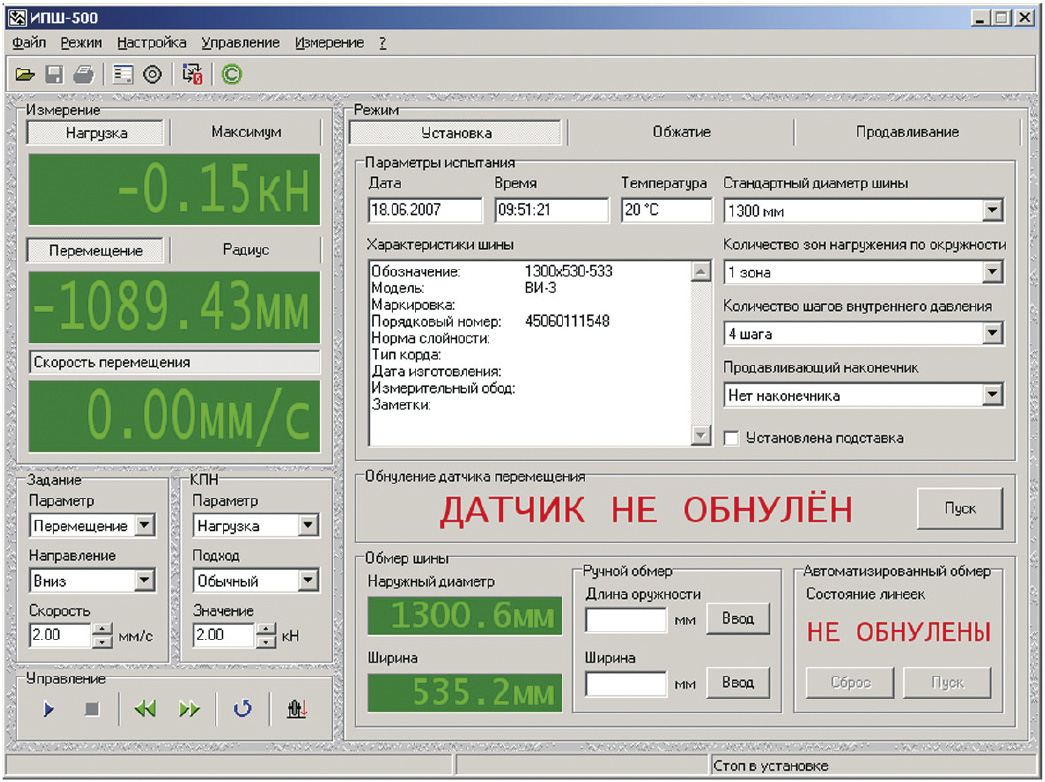Open the Продавливающий наконечник dropdown

992,395
